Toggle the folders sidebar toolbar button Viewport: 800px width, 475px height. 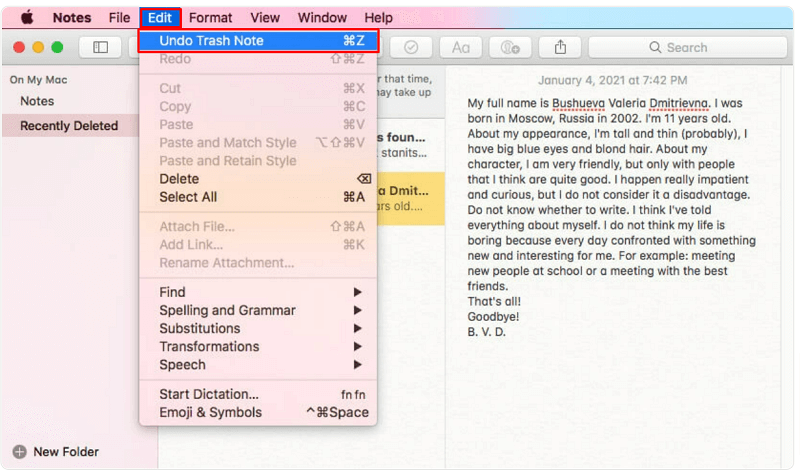click(101, 47)
